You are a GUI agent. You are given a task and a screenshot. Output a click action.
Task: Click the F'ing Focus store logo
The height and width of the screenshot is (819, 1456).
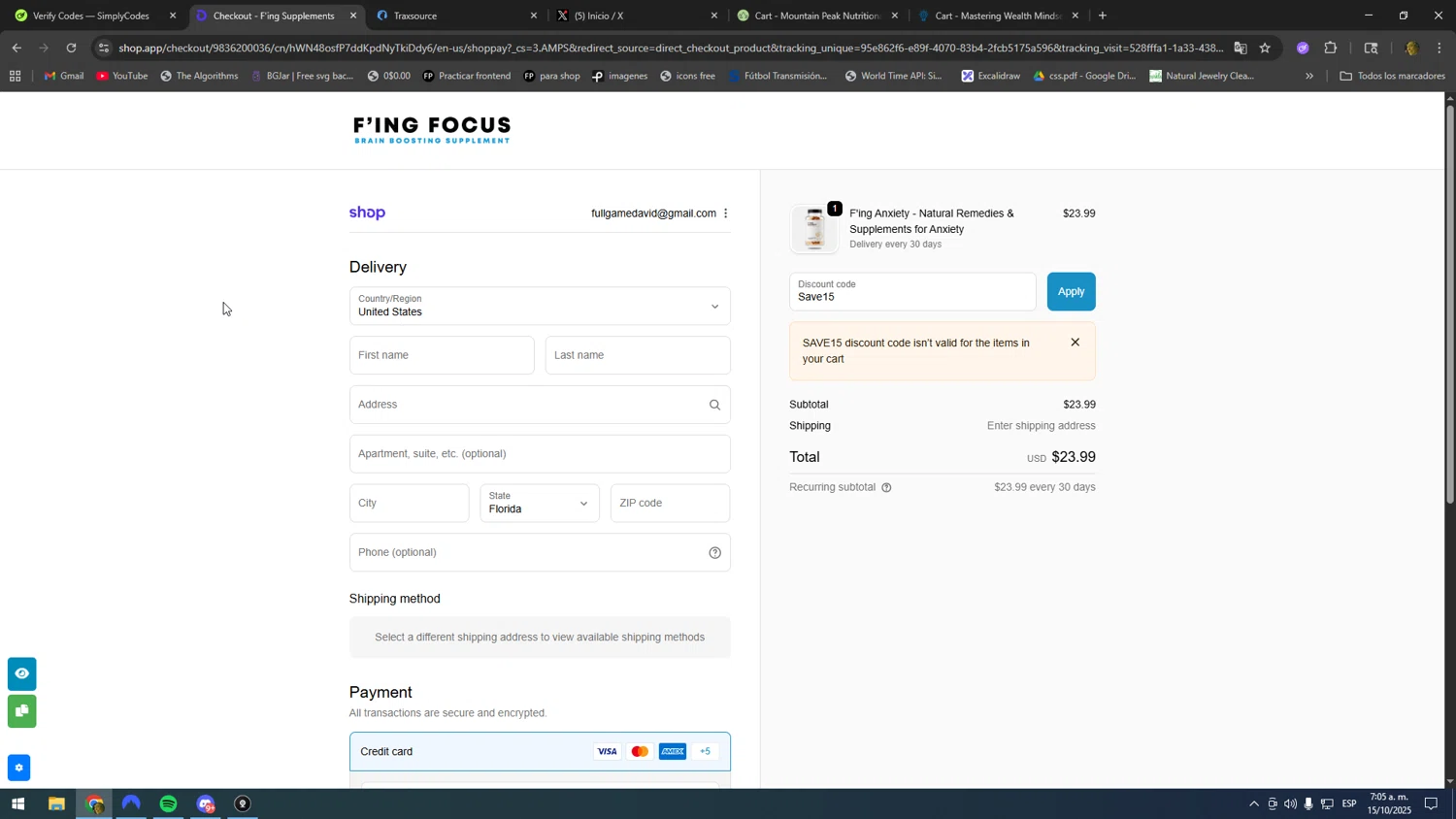coord(432,130)
